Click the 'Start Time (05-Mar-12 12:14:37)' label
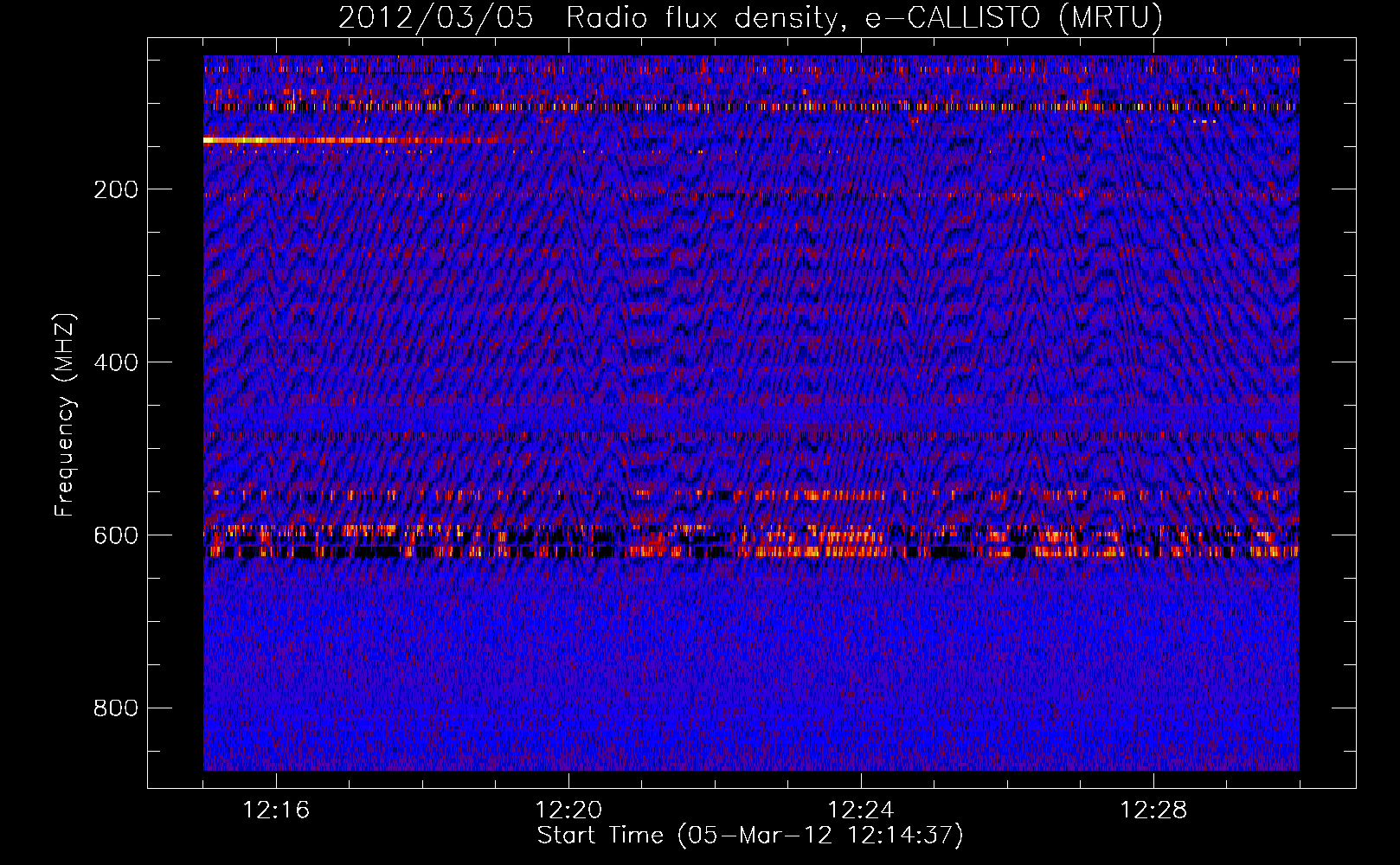Screen dimensions: 1400x865 (x=750, y=836)
